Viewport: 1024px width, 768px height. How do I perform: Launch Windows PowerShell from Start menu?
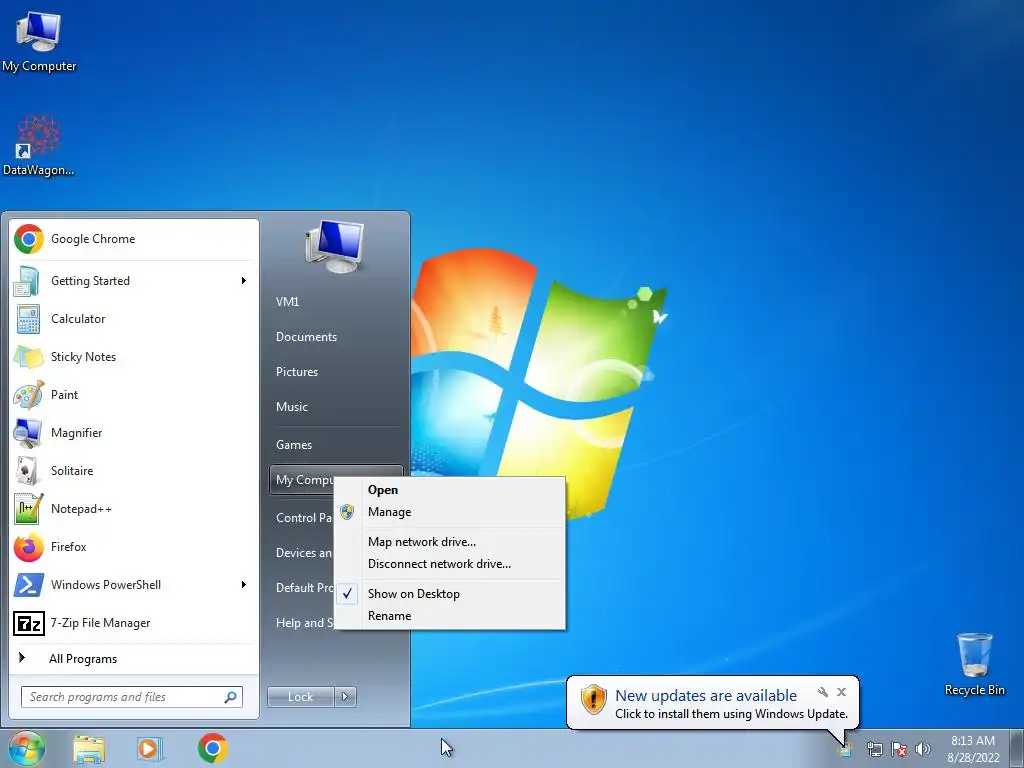click(134, 584)
